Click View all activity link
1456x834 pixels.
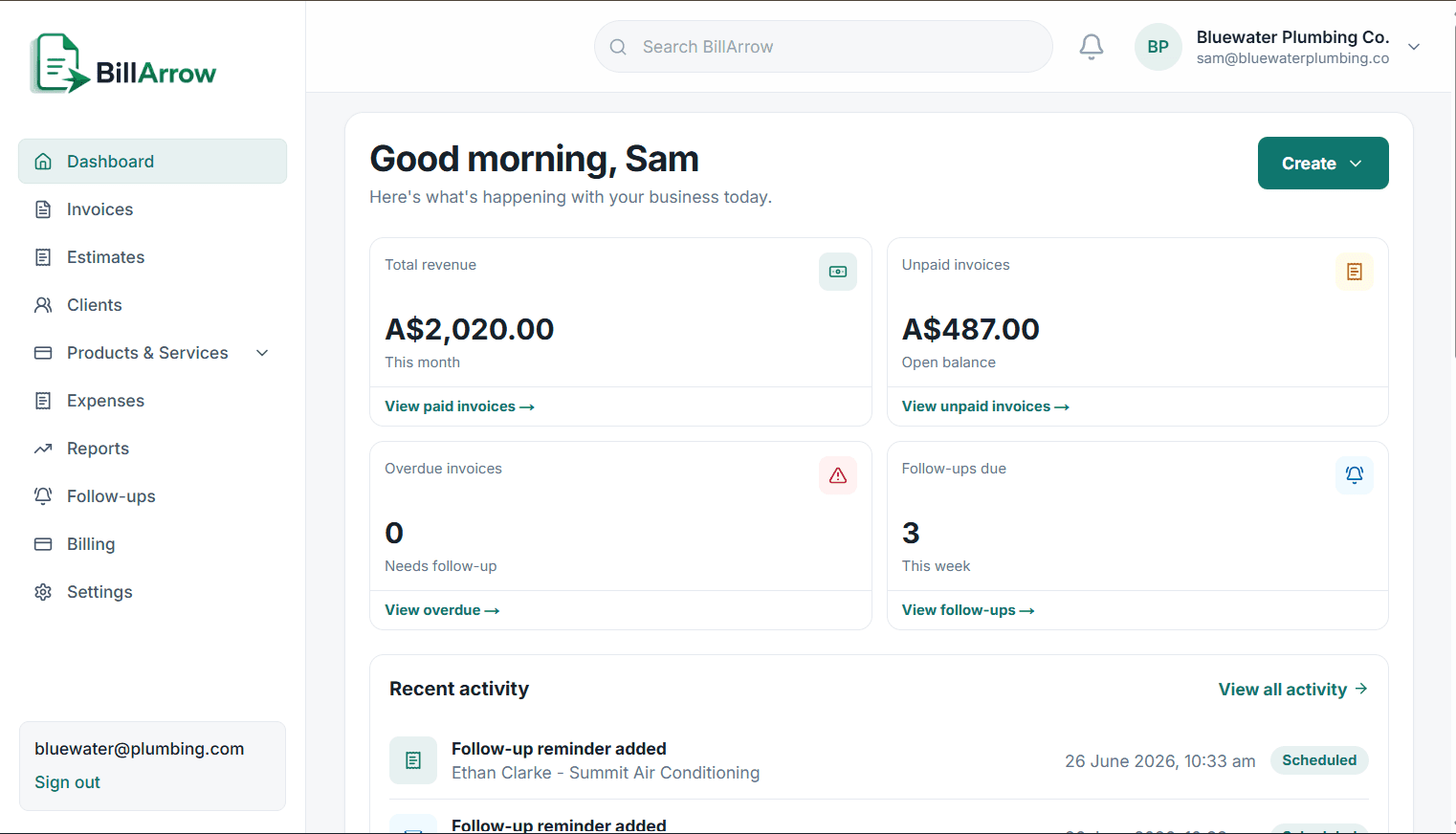[1293, 690]
